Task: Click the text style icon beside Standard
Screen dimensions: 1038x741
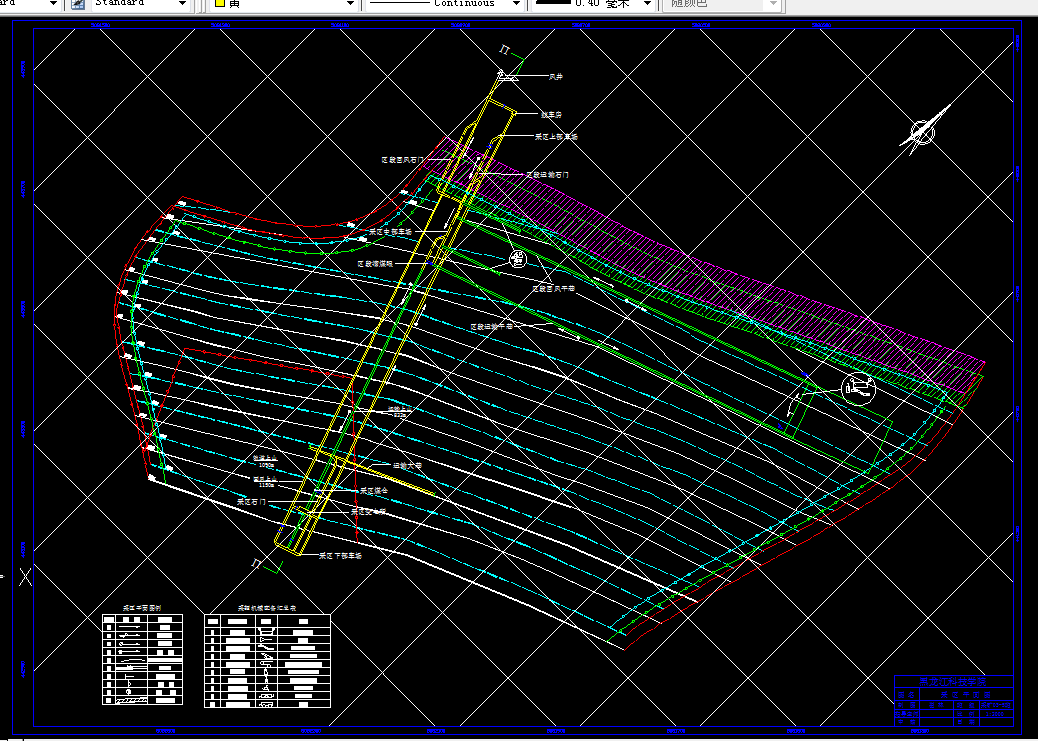Action: [x=77, y=4]
